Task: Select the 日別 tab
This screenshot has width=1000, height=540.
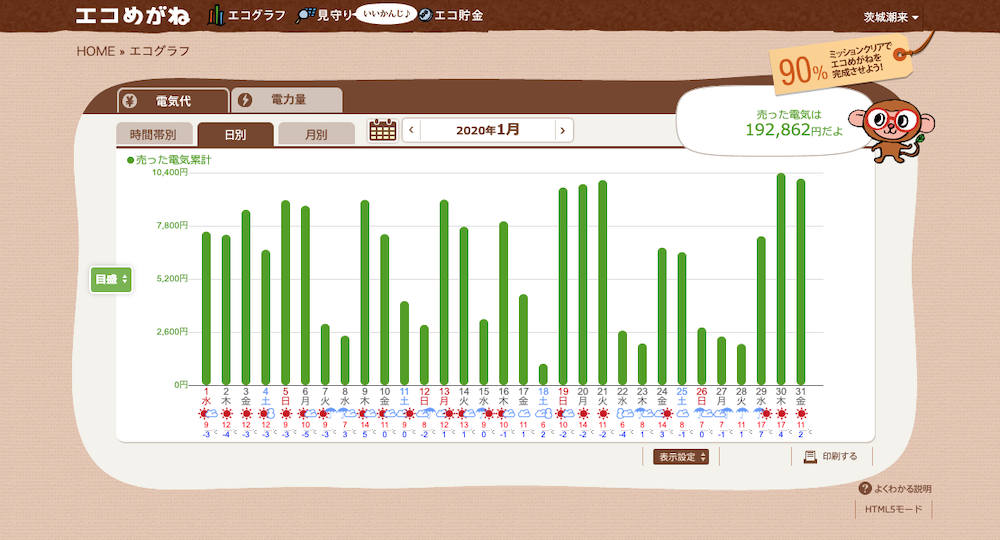Action: (x=235, y=135)
